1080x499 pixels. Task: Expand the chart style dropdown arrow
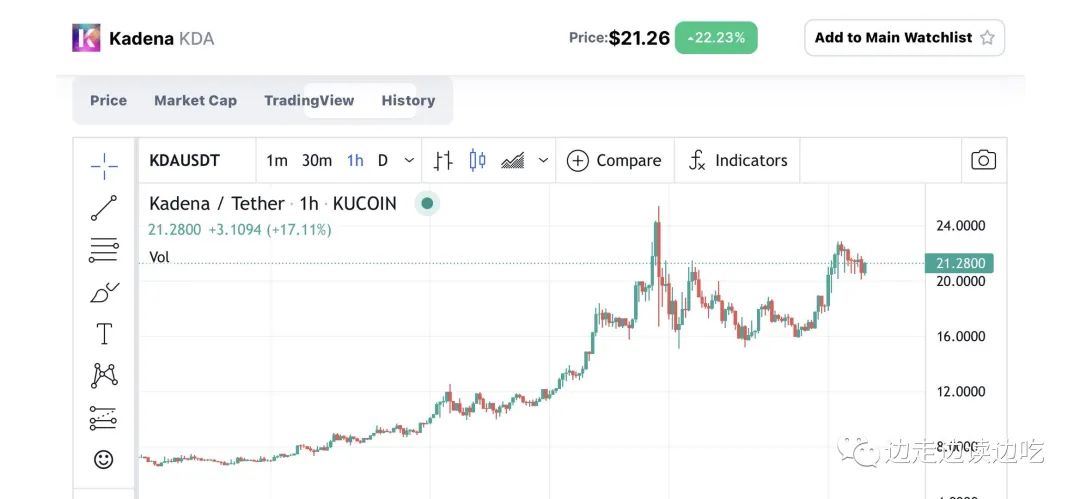click(x=543, y=160)
